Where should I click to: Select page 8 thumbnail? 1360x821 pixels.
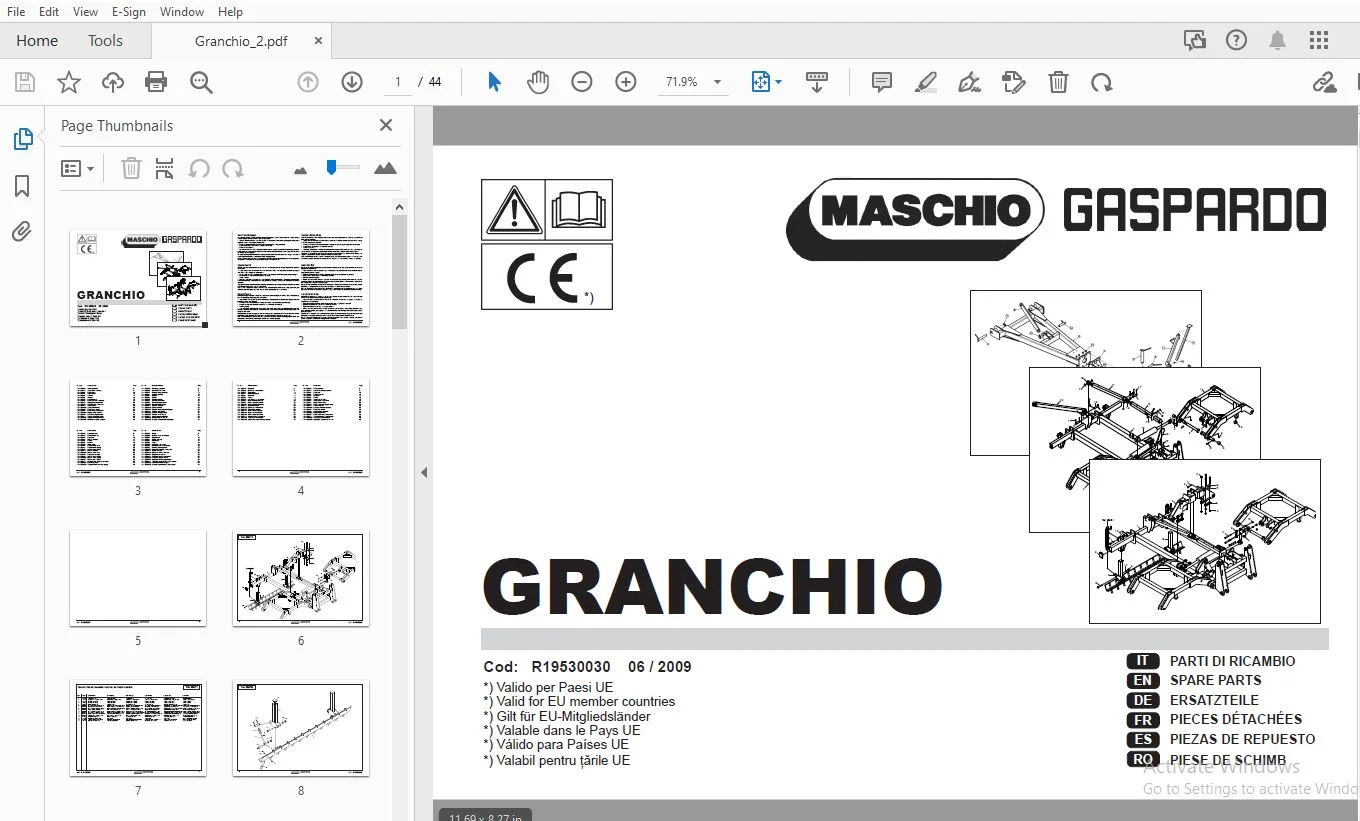tap(301, 728)
